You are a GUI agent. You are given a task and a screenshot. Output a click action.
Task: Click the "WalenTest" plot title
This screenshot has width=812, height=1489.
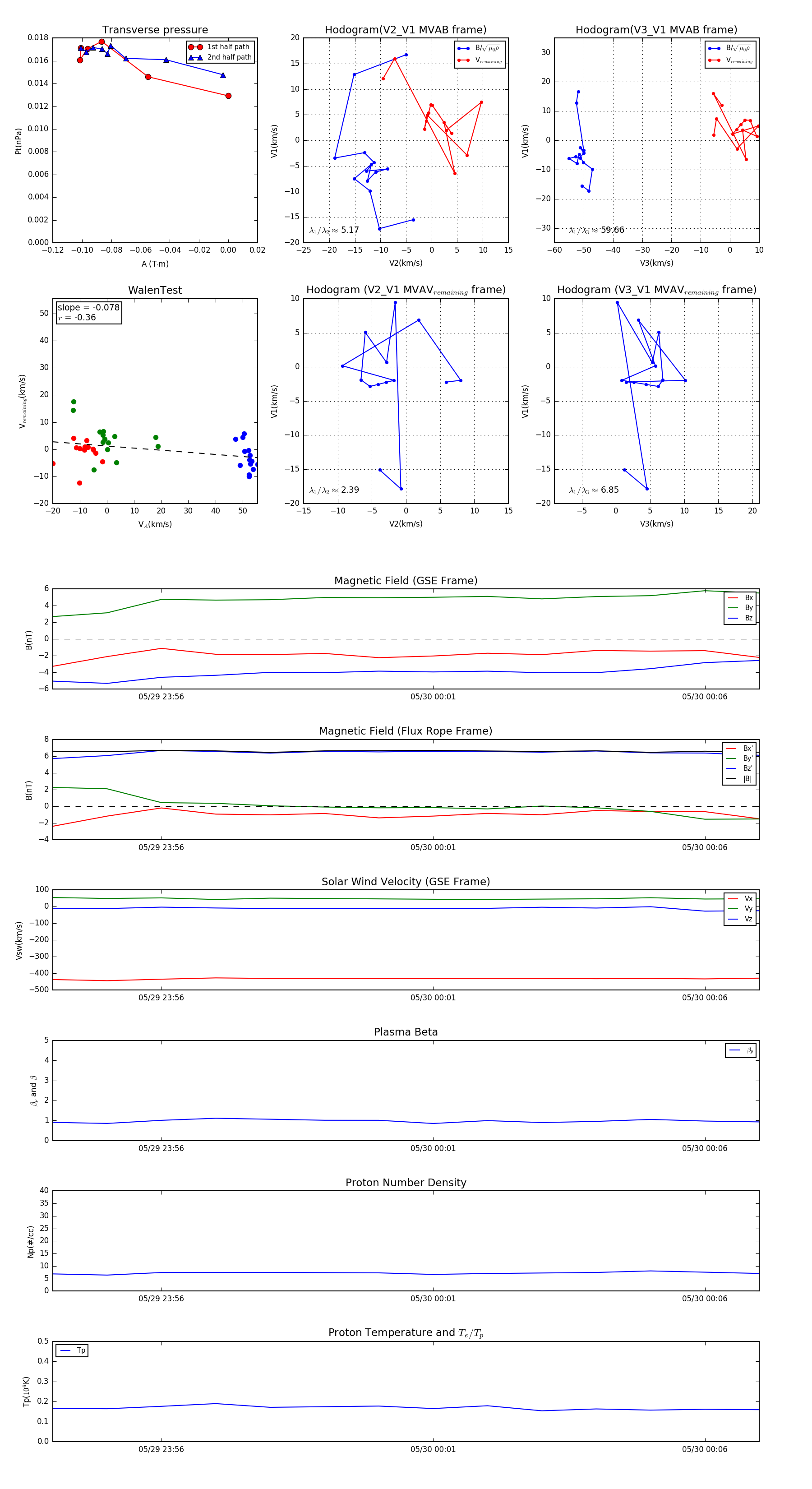pos(155,290)
